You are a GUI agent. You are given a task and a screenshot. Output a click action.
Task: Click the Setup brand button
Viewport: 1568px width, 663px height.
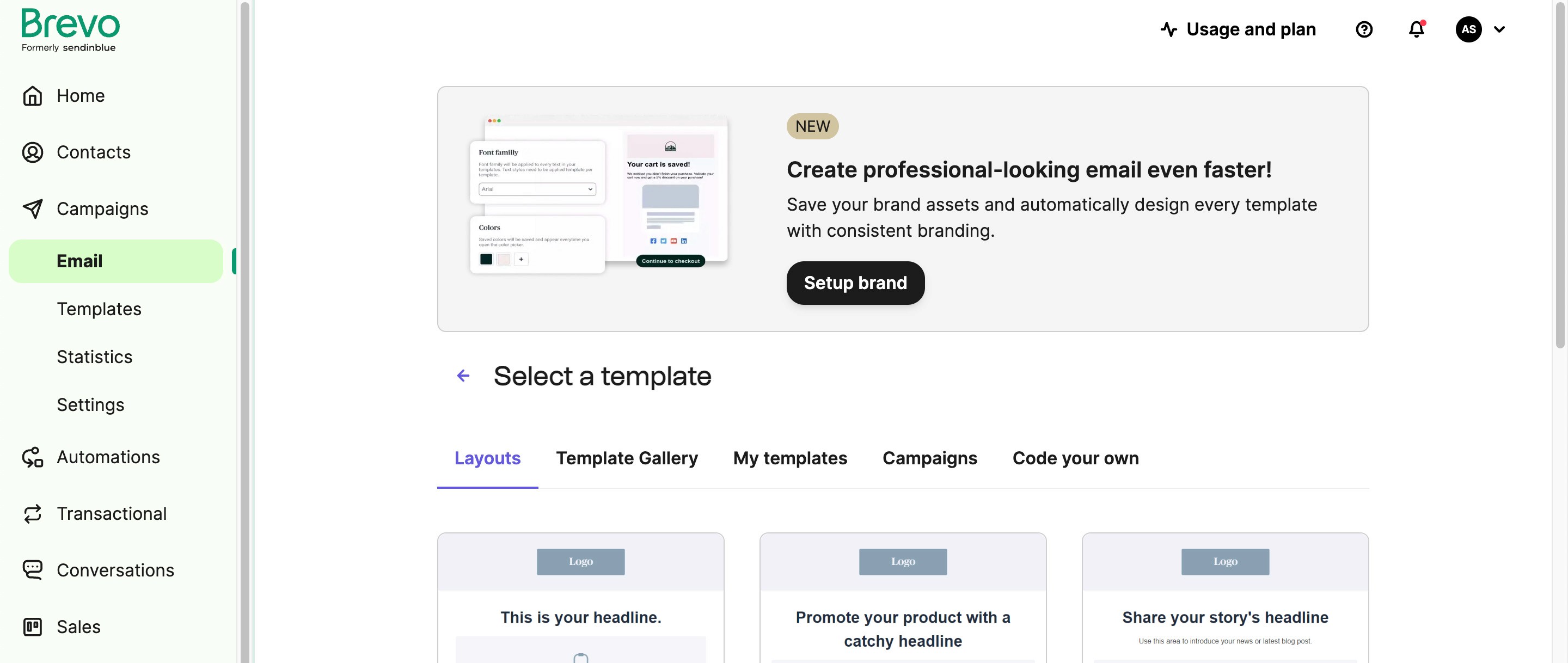pyautogui.click(x=855, y=283)
